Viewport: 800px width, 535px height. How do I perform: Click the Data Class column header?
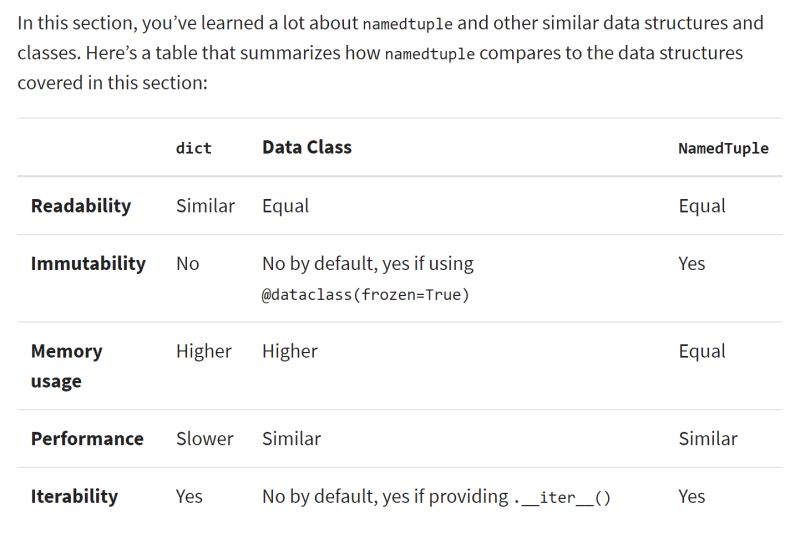pyautogui.click(x=307, y=147)
